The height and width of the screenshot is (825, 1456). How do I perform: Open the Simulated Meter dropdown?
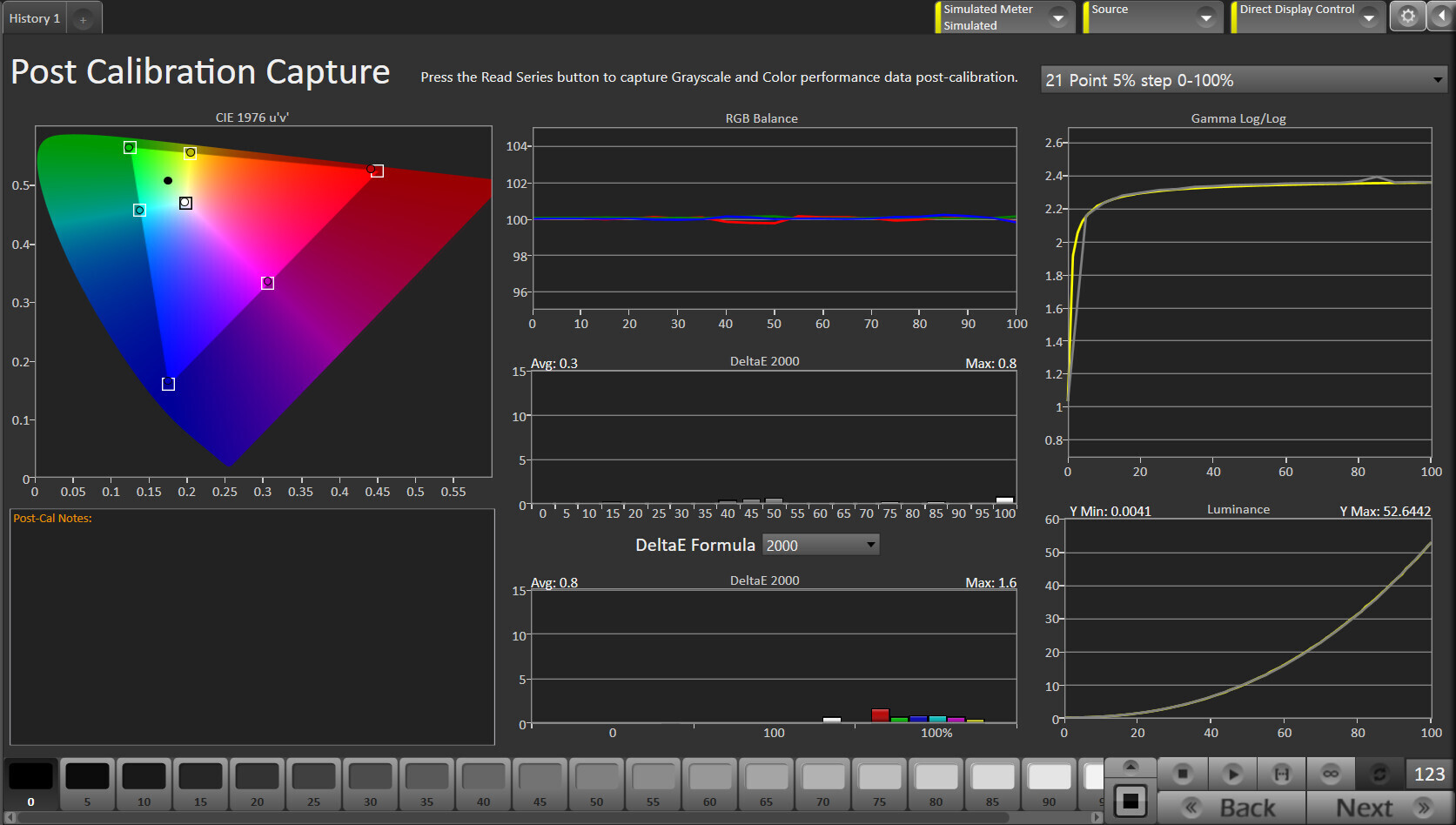(x=1005, y=17)
